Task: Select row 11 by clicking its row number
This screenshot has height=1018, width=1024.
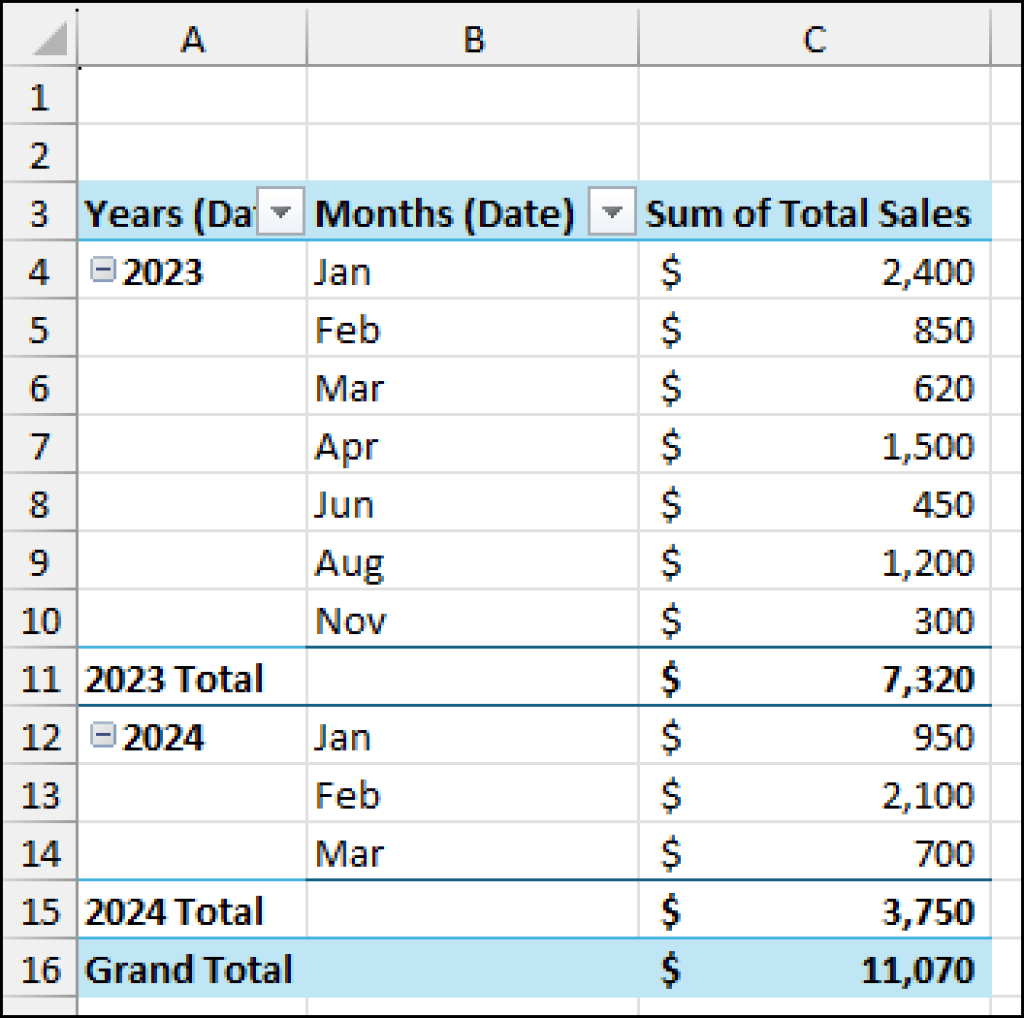Action: coord(39,678)
